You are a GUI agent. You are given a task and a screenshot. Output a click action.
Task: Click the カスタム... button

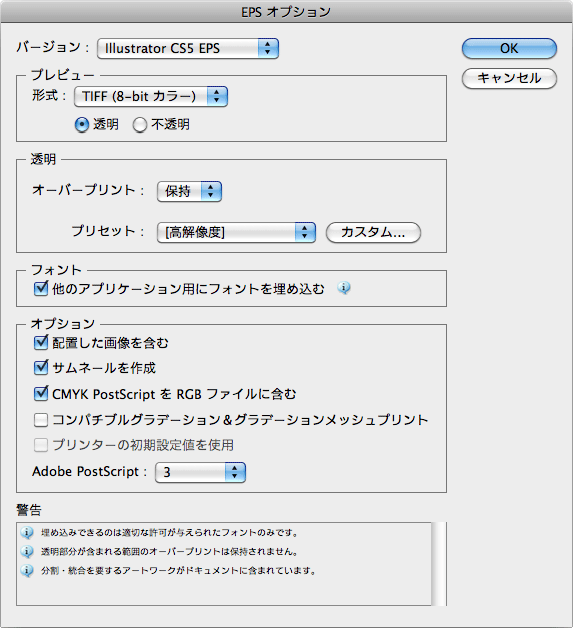pos(373,232)
